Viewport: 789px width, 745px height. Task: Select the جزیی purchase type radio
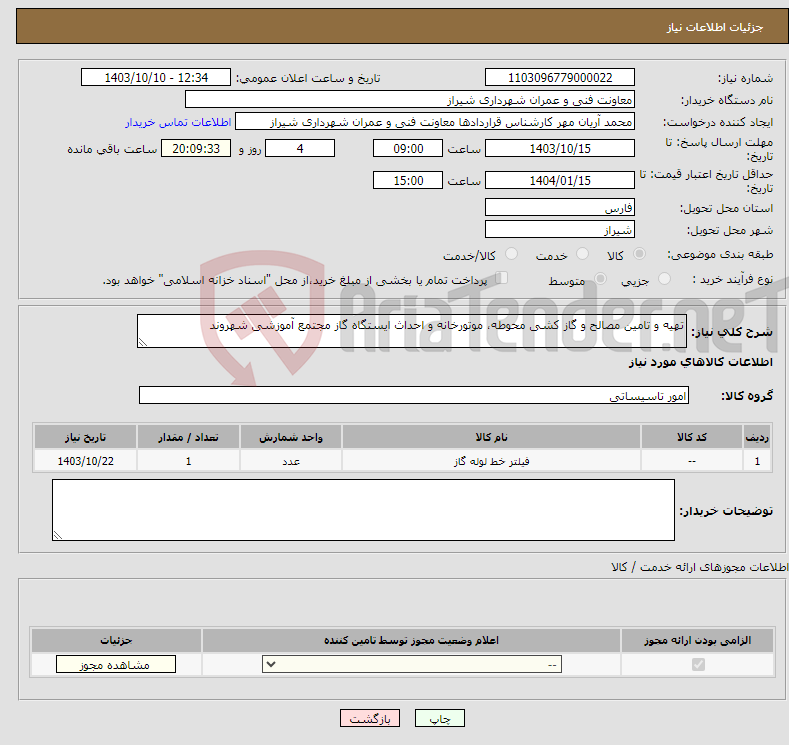(x=664, y=279)
